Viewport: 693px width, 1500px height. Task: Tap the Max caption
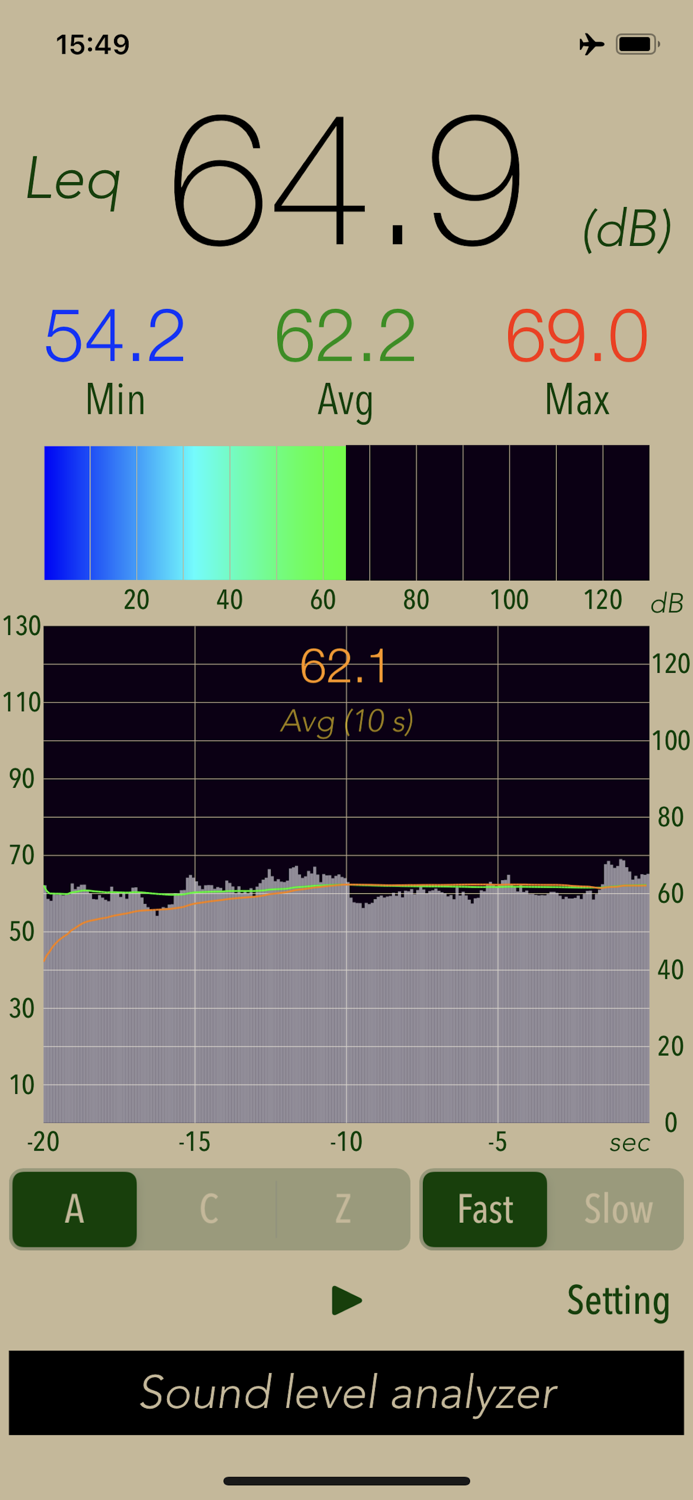(577, 400)
